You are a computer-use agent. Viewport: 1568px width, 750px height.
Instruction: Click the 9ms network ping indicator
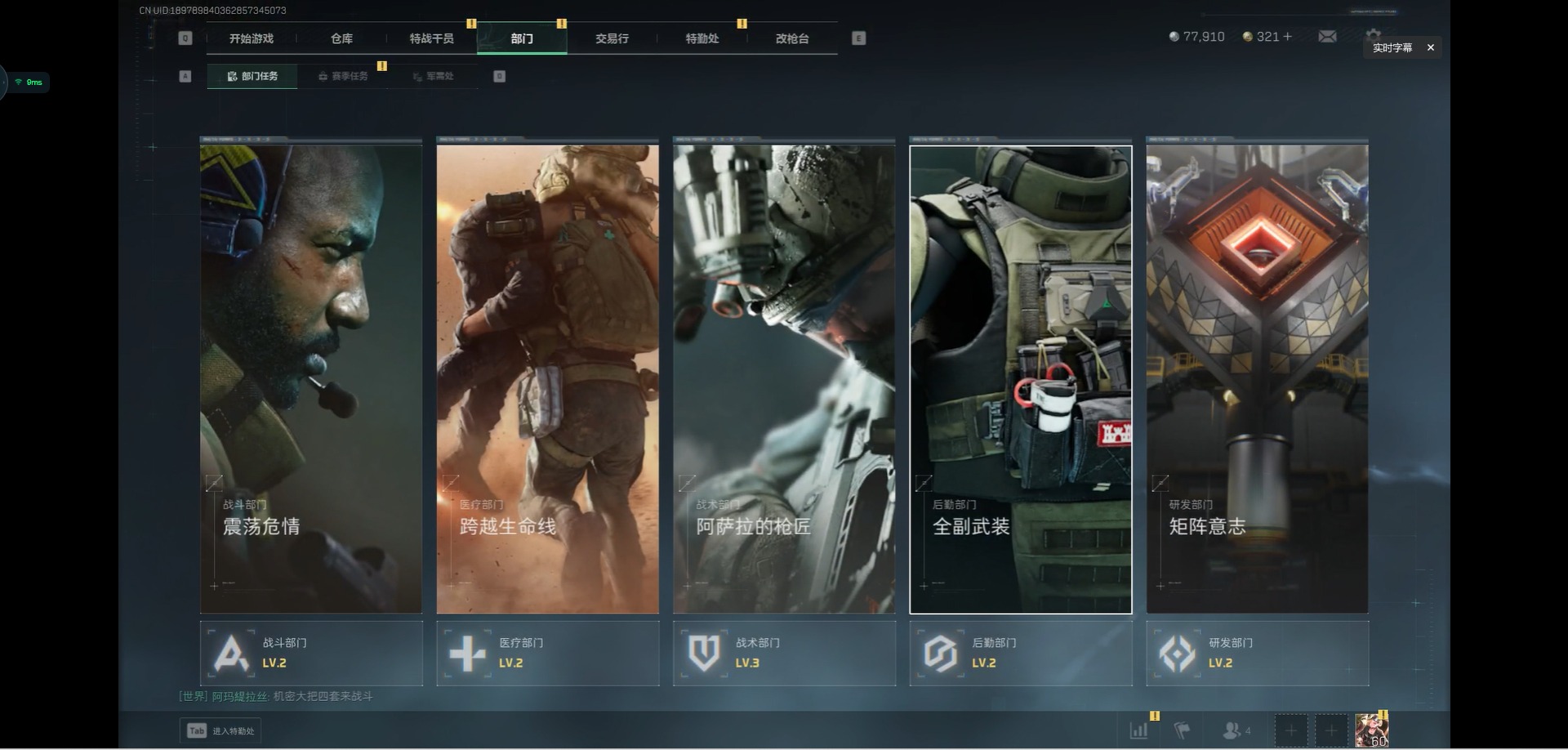click(x=29, y=82)
